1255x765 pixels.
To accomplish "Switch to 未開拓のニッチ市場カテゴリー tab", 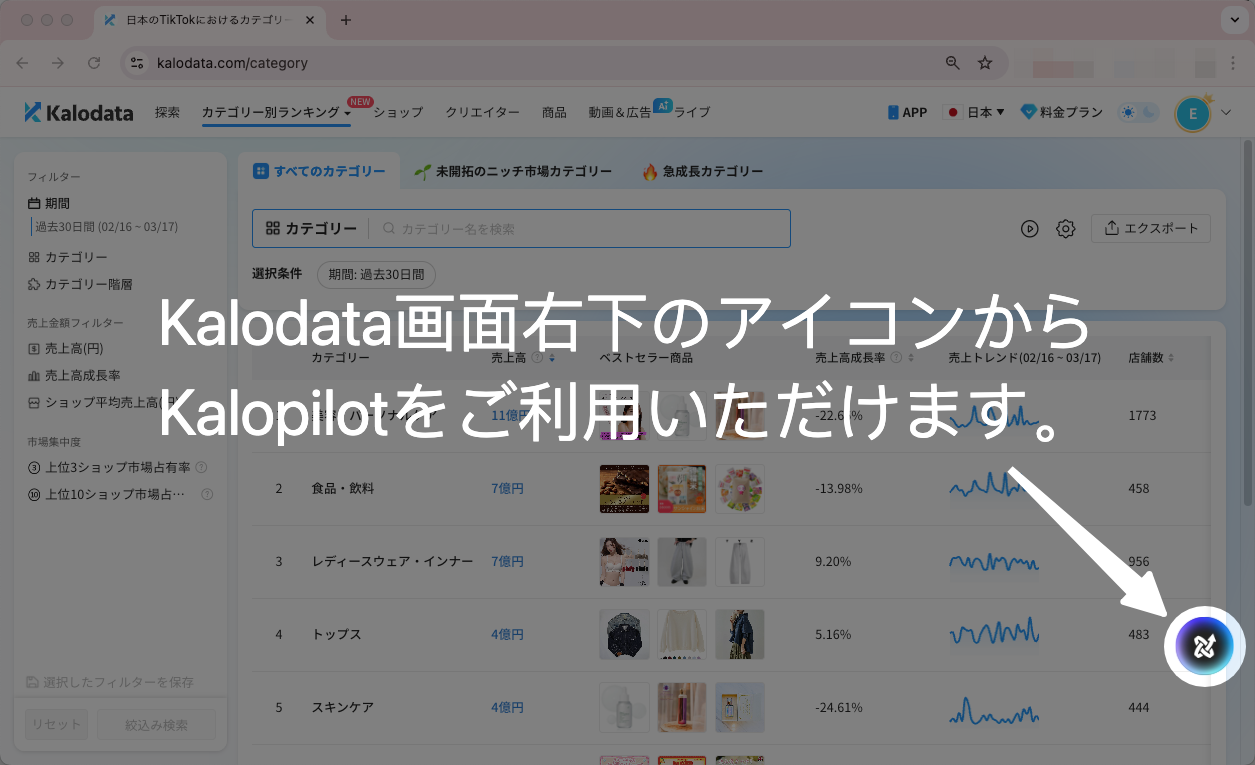I will click(513, 172).
